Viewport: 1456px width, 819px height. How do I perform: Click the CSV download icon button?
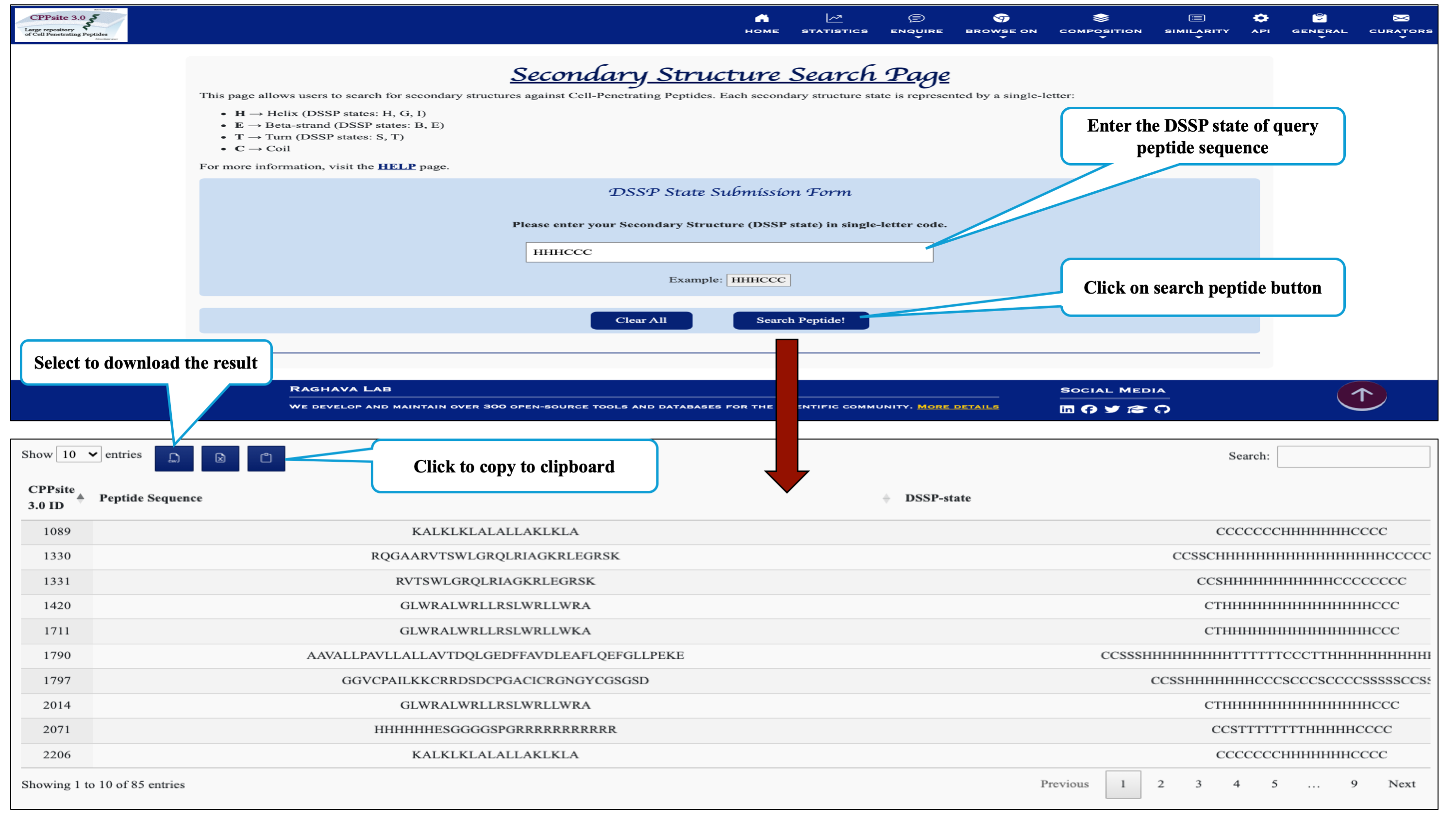173,458
